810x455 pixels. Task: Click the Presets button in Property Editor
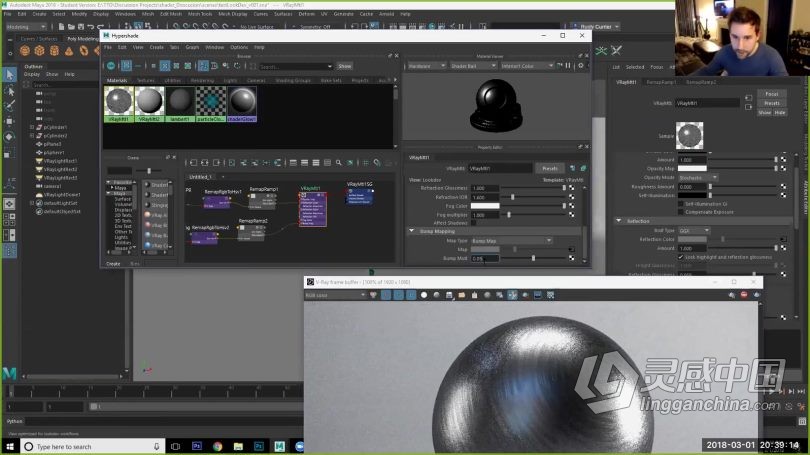point(550,168)
